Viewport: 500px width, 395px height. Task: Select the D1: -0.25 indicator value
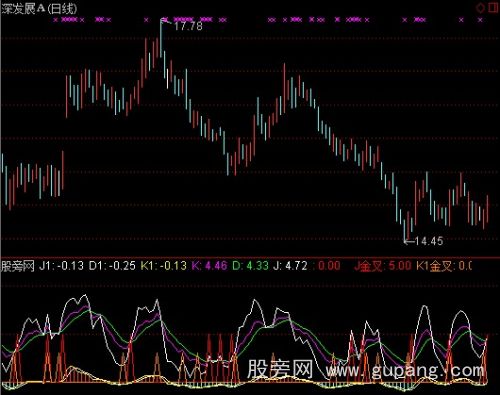click(112, 266)
